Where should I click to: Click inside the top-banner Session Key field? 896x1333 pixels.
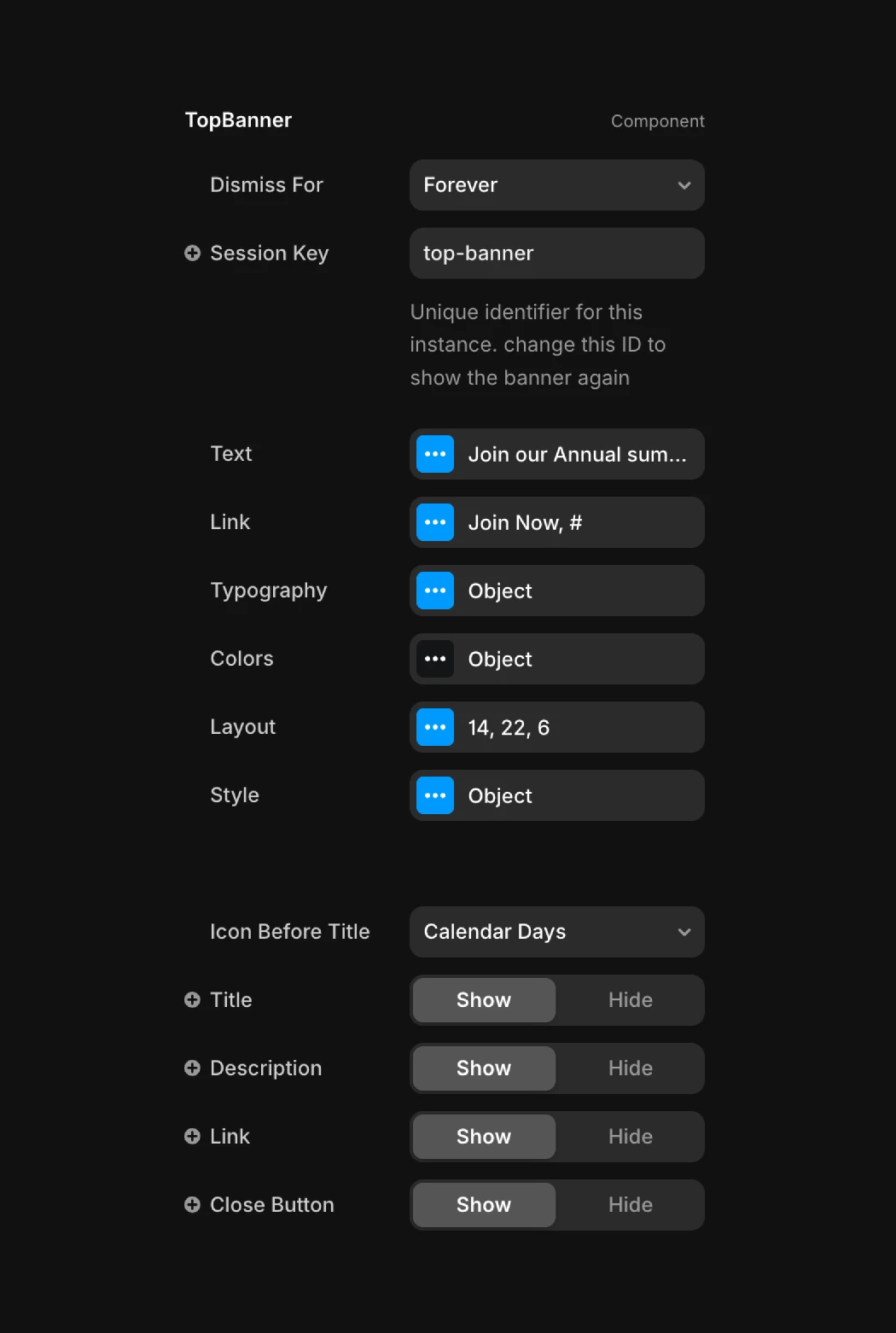click(x=556, y=253)
